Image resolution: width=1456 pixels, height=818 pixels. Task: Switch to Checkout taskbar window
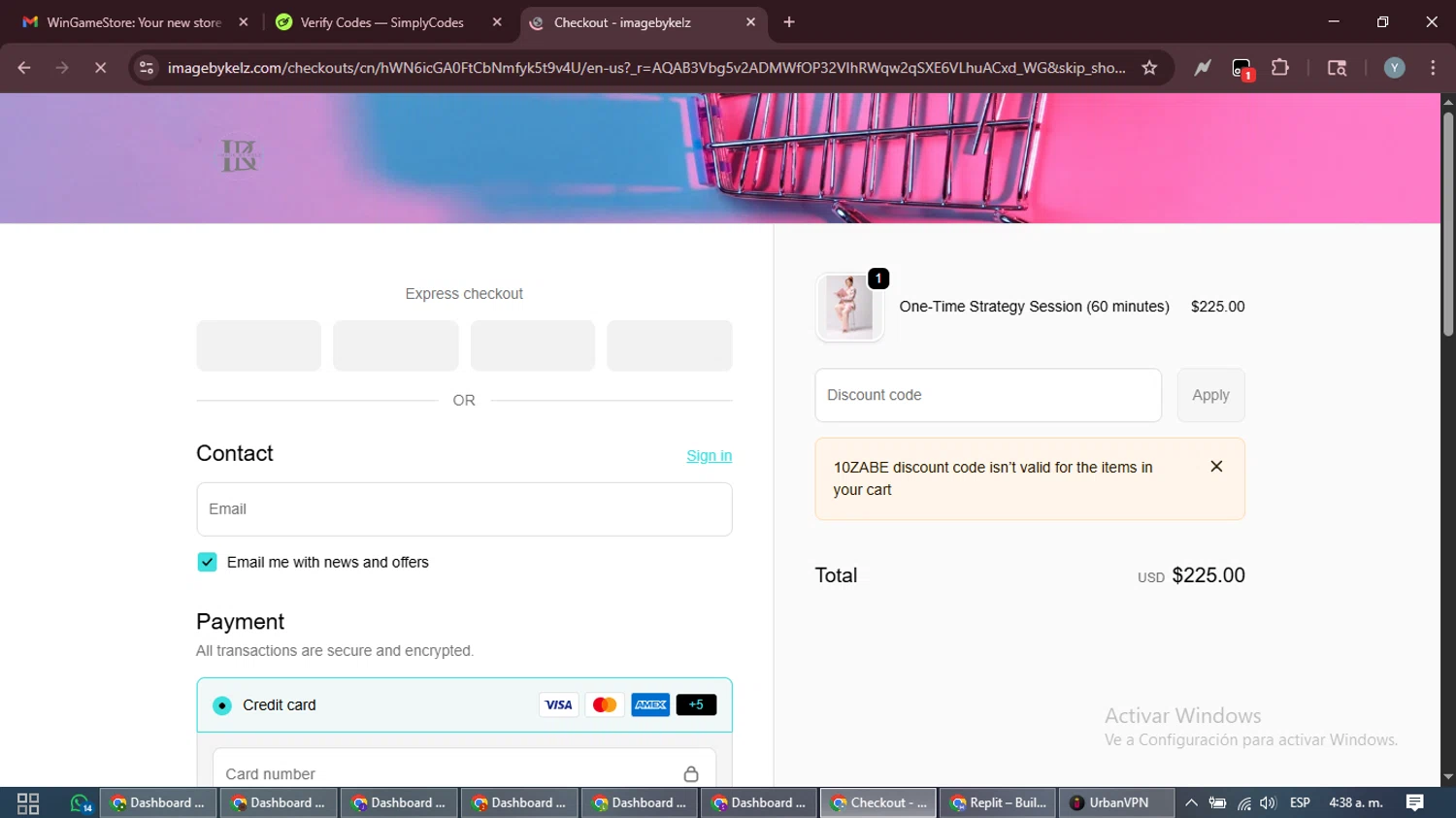[x=878, y=803]
